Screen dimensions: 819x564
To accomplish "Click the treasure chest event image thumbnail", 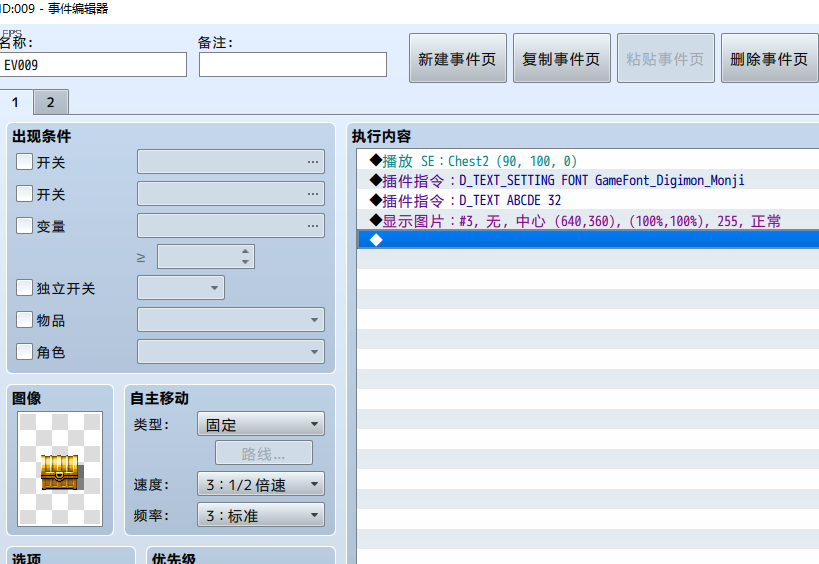I will 60,468.
